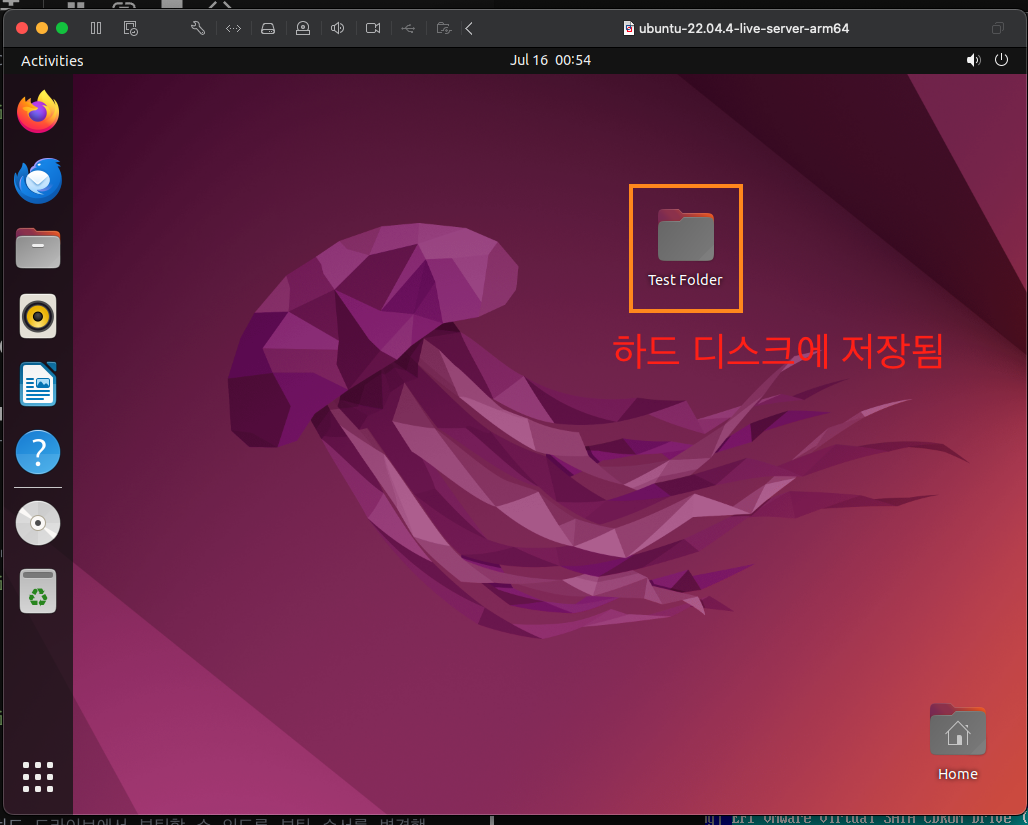Show Applications grid button
Image resolution: width=1028 pixels, height=825 pixels.
coord(38,777)
